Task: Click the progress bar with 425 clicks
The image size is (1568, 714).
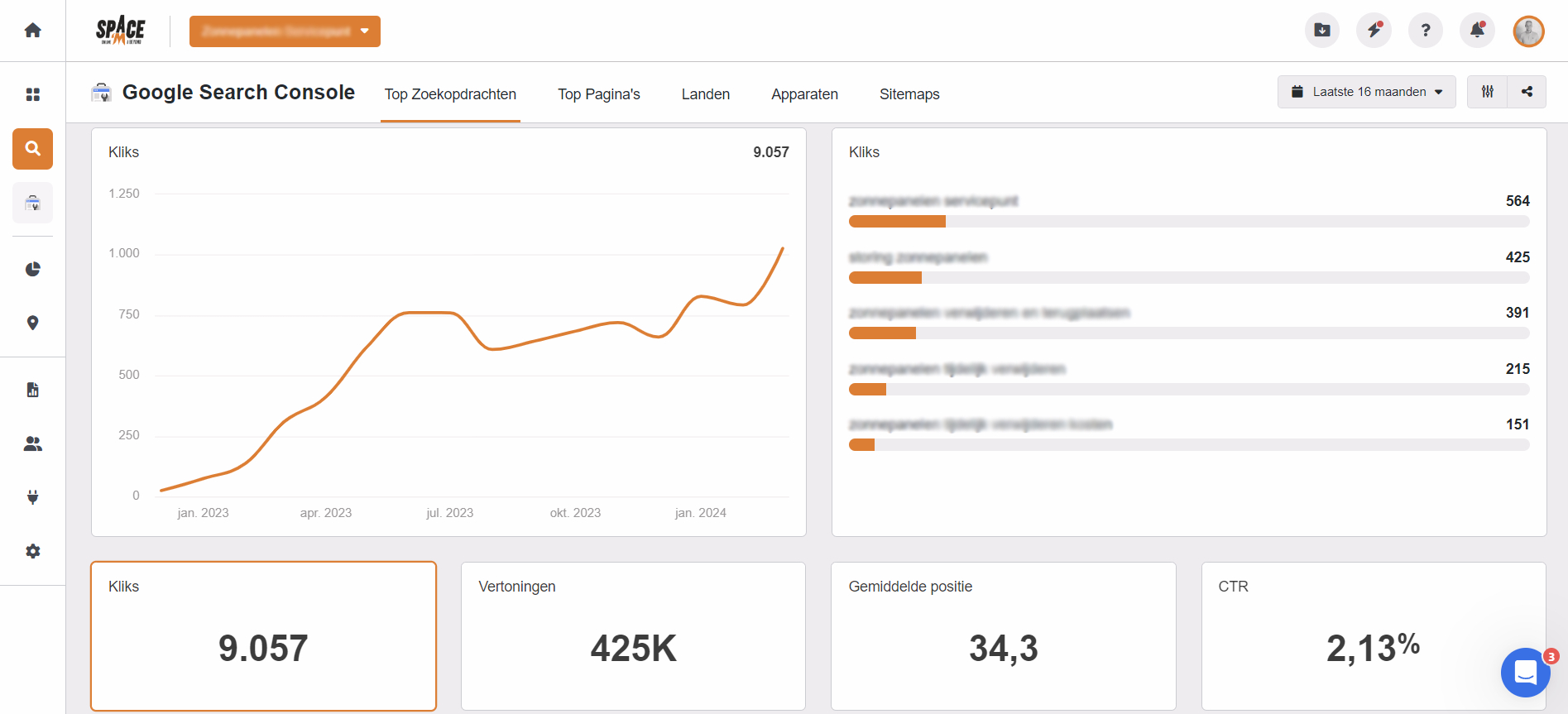Action: point(1189,278)
